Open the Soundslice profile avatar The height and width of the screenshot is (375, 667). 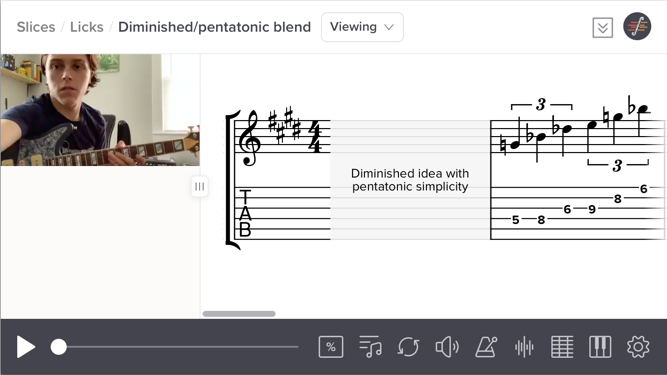click(637, 26)
